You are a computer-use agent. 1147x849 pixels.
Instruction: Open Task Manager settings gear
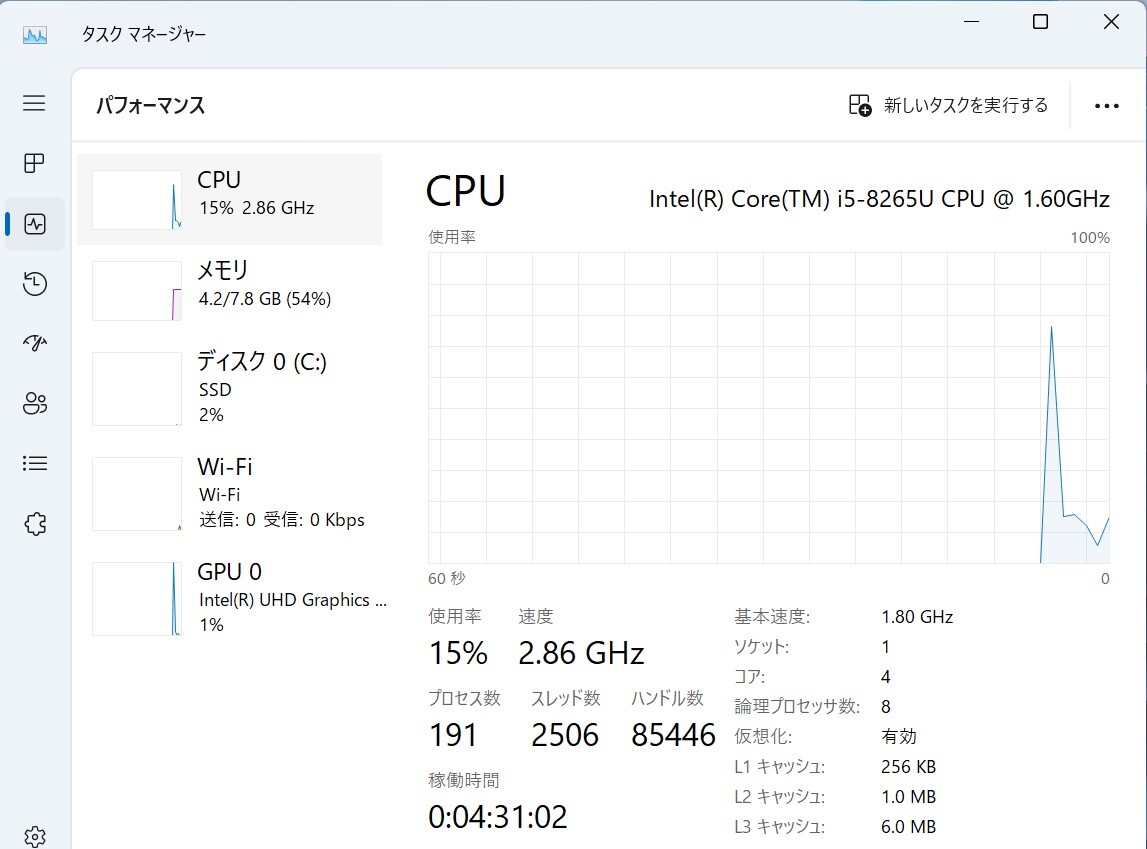[x=33, y=836]
